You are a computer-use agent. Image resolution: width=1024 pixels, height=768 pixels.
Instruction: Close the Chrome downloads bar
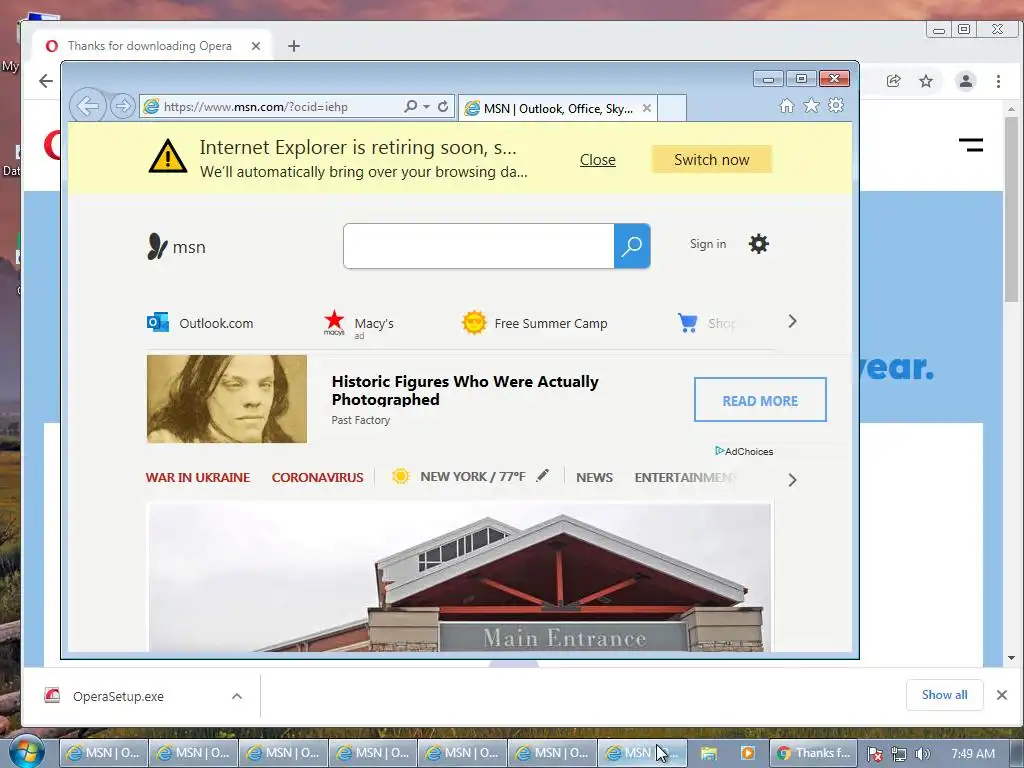tap(1002, 695)
